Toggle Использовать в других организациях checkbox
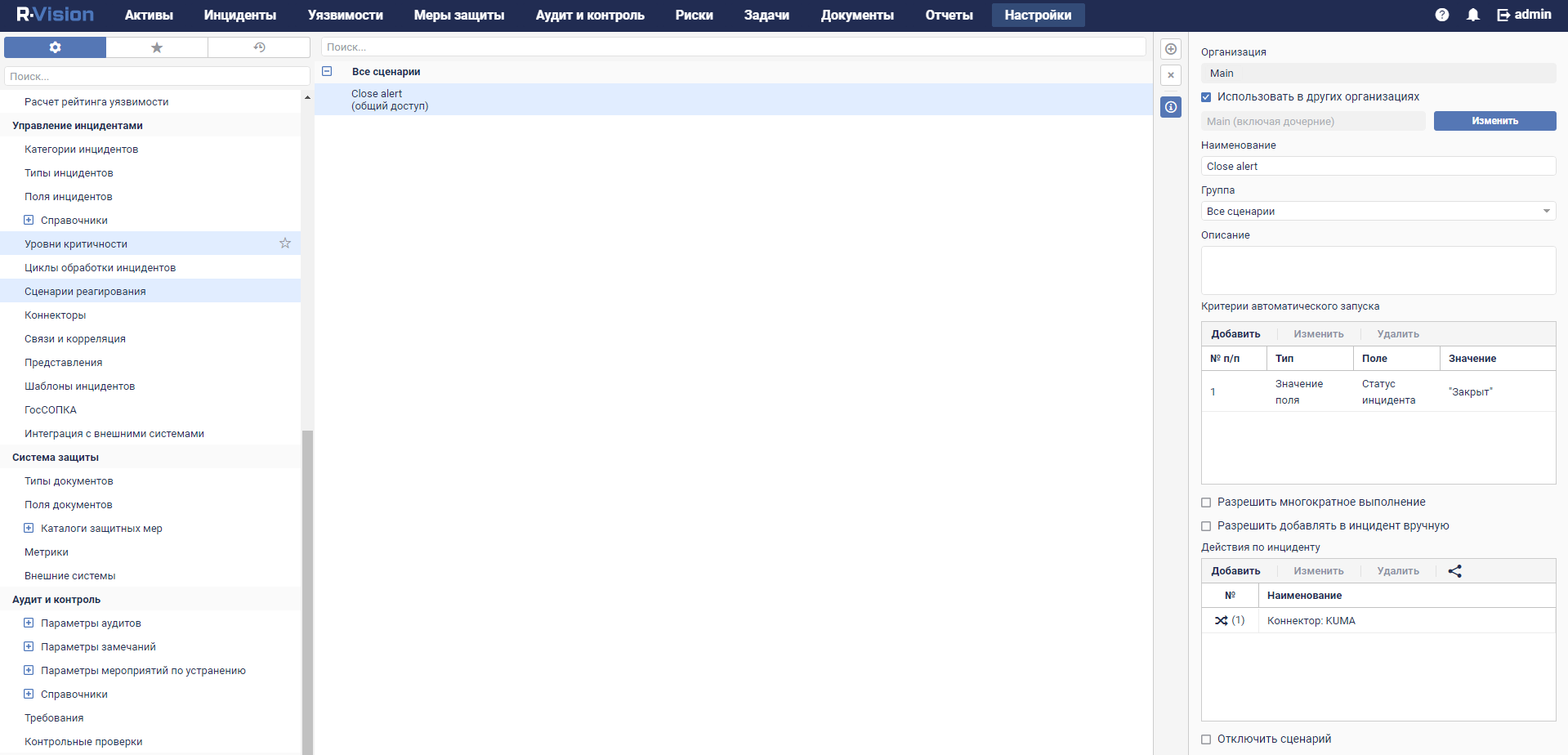Screen dimensions: 1568x755 (x=1206, y=97)
